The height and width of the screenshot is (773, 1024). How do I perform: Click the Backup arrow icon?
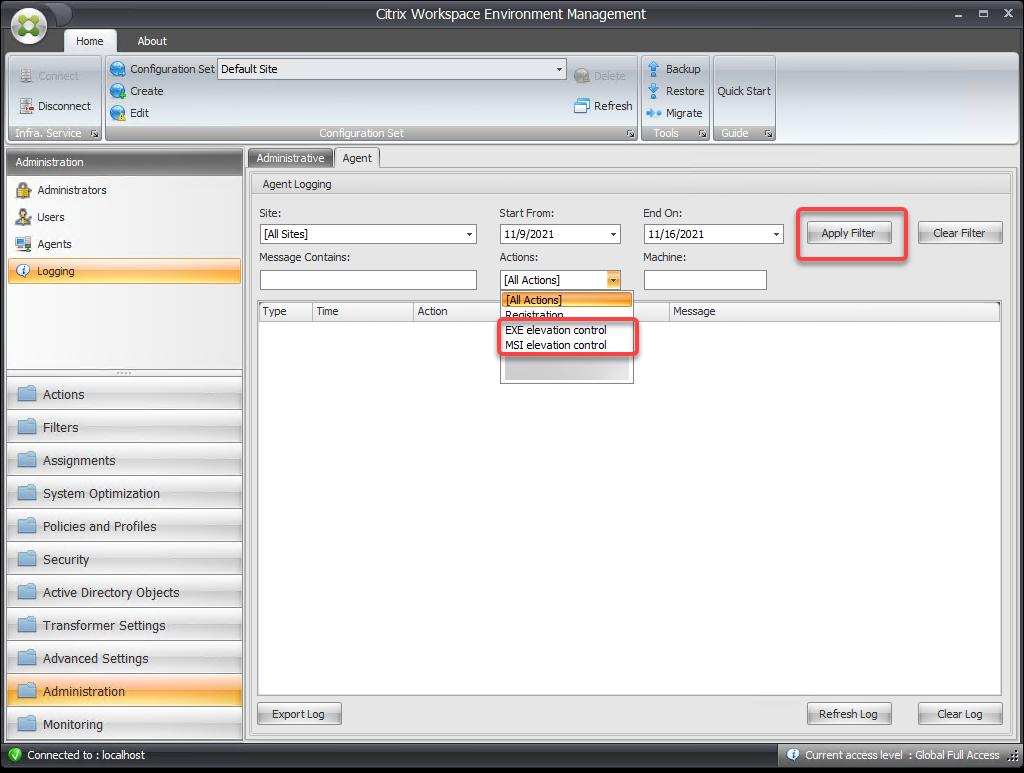point(653,69)
